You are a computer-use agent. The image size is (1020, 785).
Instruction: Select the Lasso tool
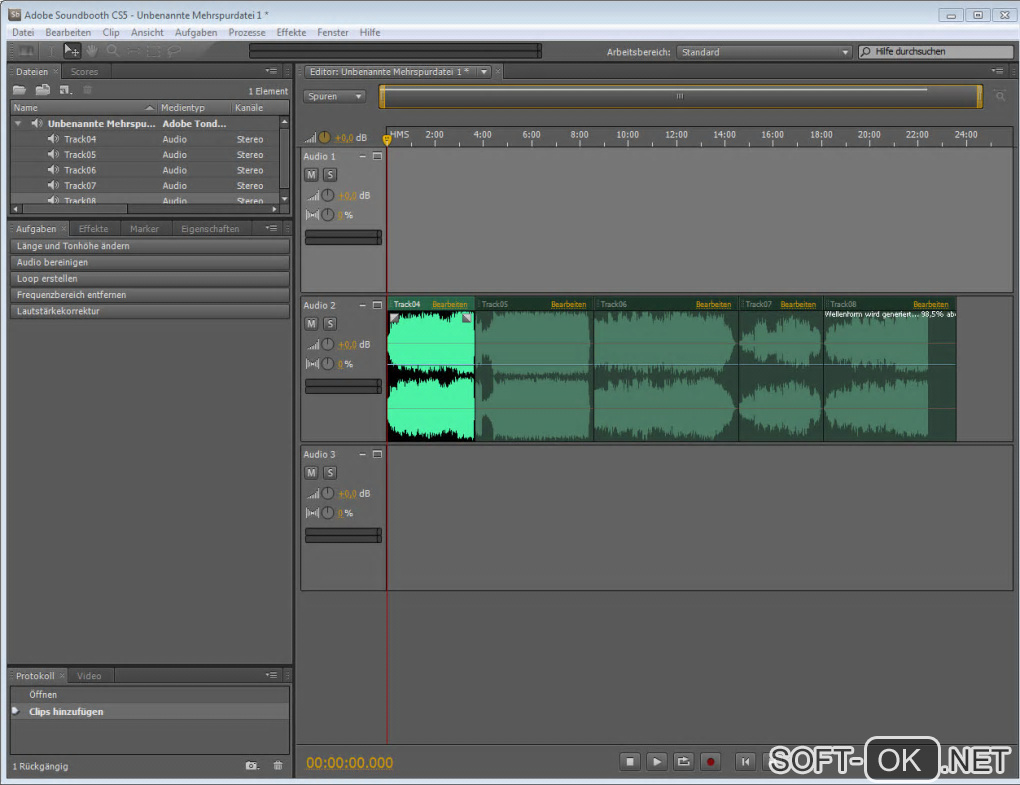[x=174, y=51]
